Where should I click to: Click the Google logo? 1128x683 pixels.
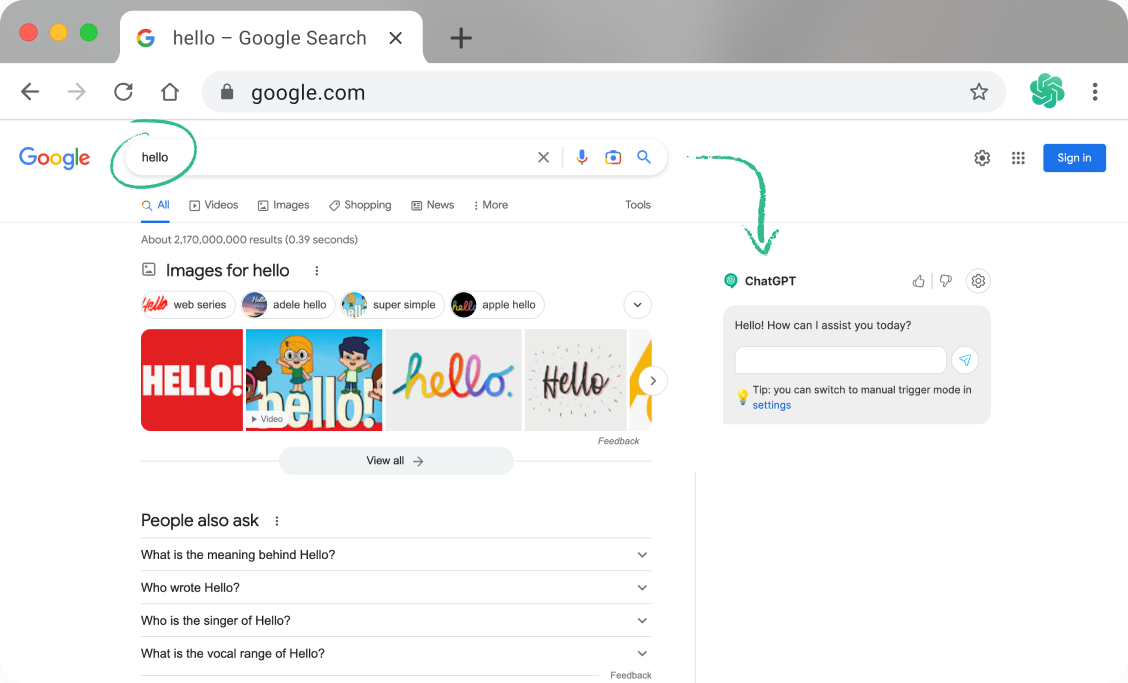coord(55,158)
